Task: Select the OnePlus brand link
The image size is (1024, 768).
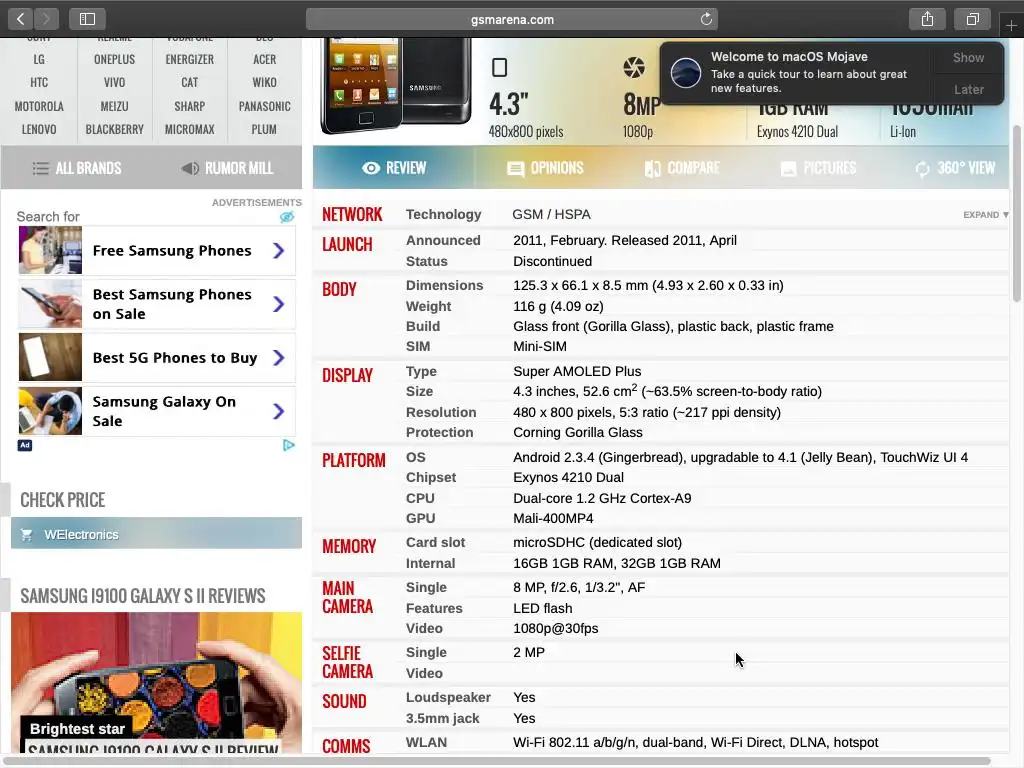Action: coord(114,59)
